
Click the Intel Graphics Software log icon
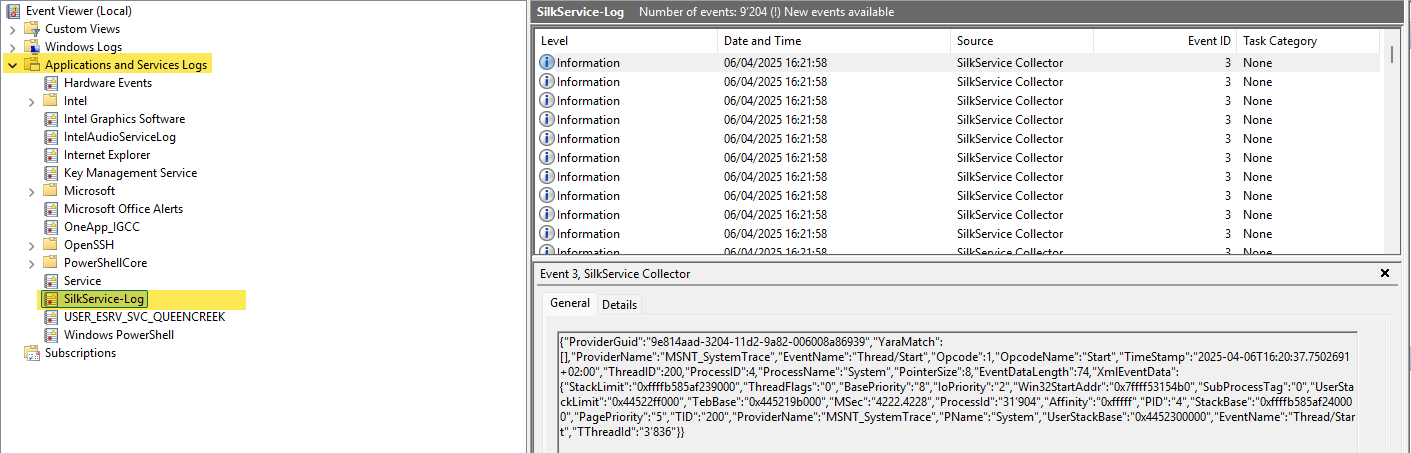click(x=52, y=119)
